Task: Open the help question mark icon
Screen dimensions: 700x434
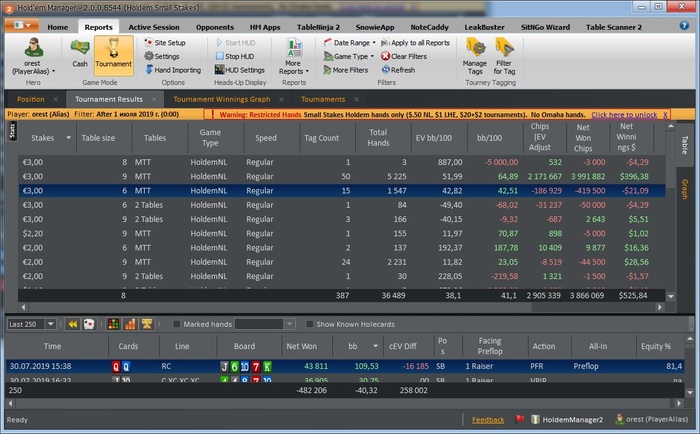Action: pyautogui.click(x=684, y=25)
